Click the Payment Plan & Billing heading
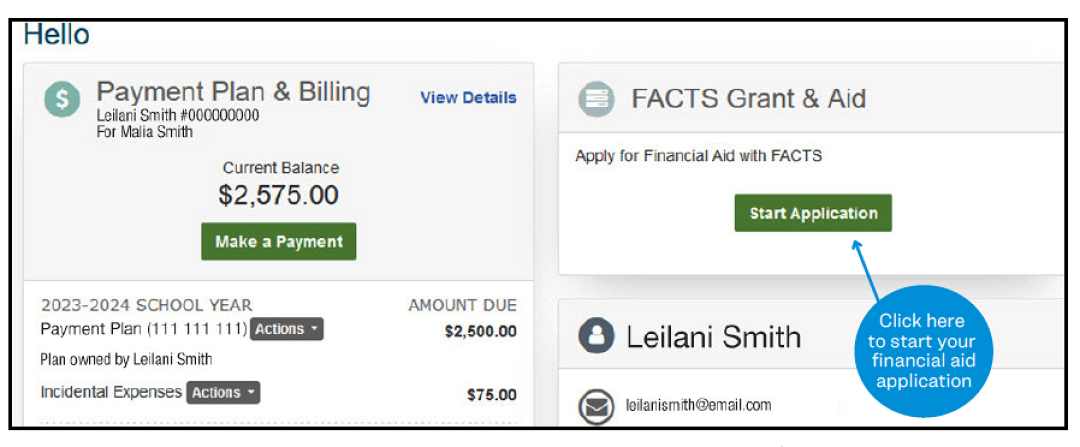Image resolution: width=1080 pixels, height=447 pixels. (233, 93)
